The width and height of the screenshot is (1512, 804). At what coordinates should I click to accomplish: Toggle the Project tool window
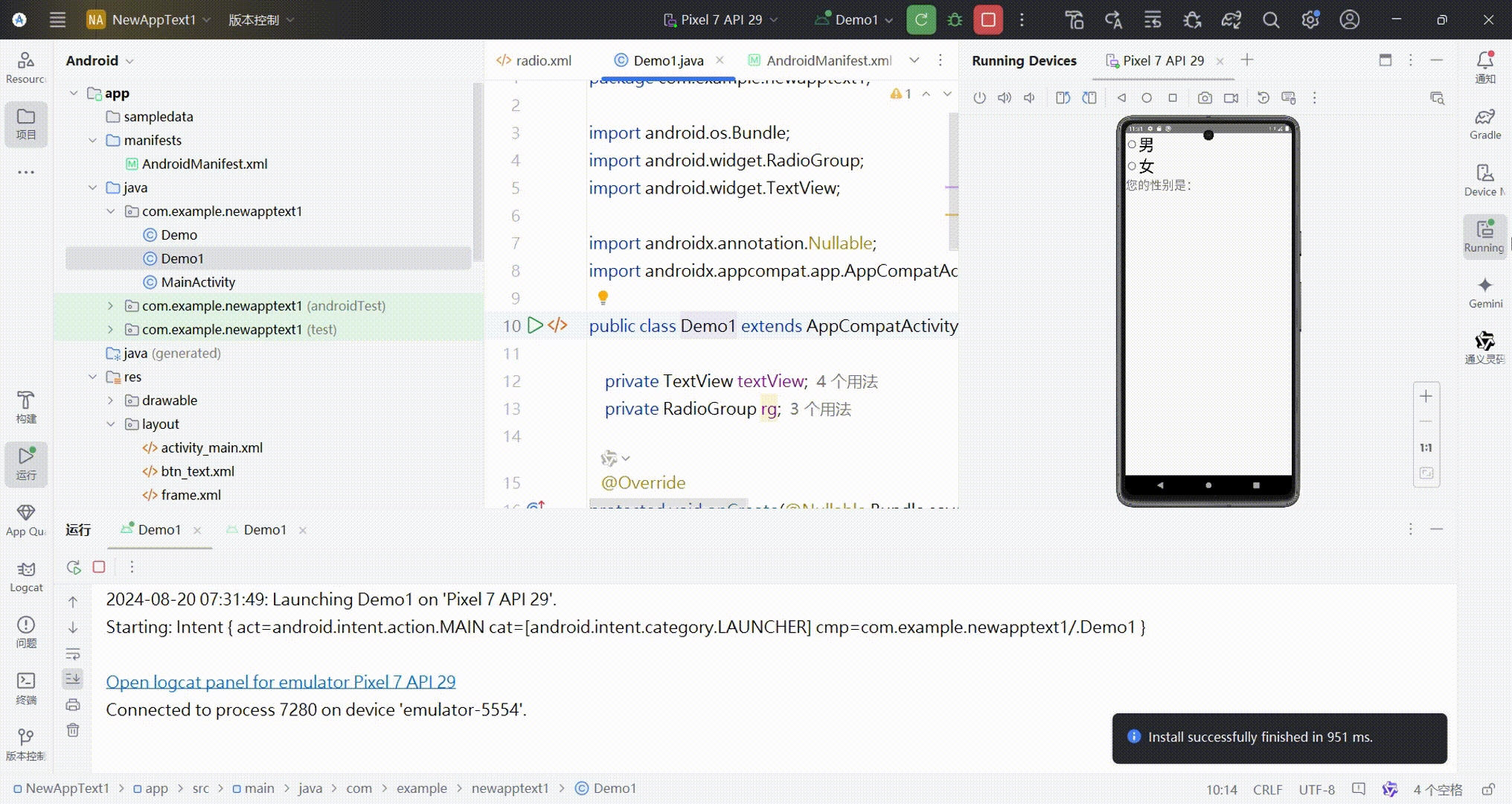coord(26,124)
